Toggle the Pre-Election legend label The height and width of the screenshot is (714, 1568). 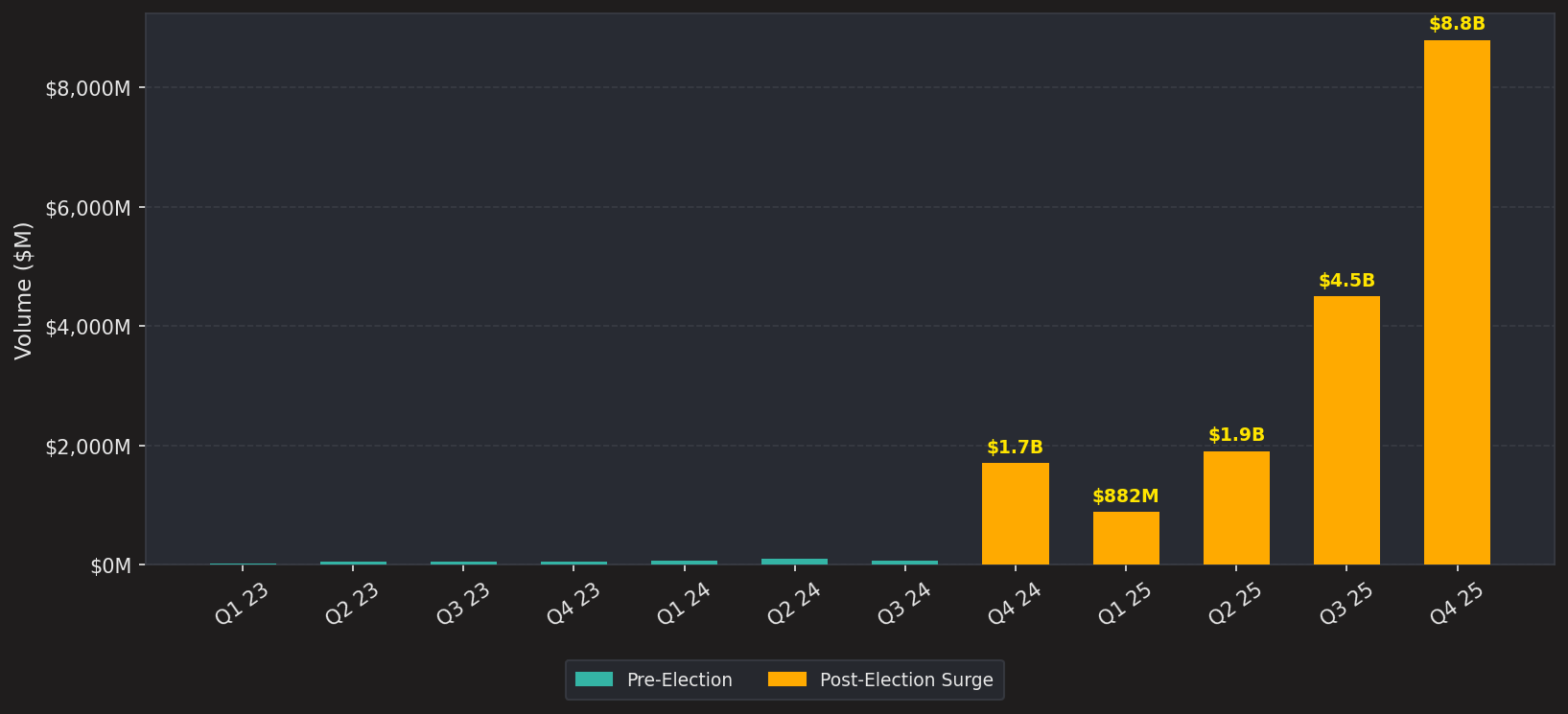(x=679, y=680)
